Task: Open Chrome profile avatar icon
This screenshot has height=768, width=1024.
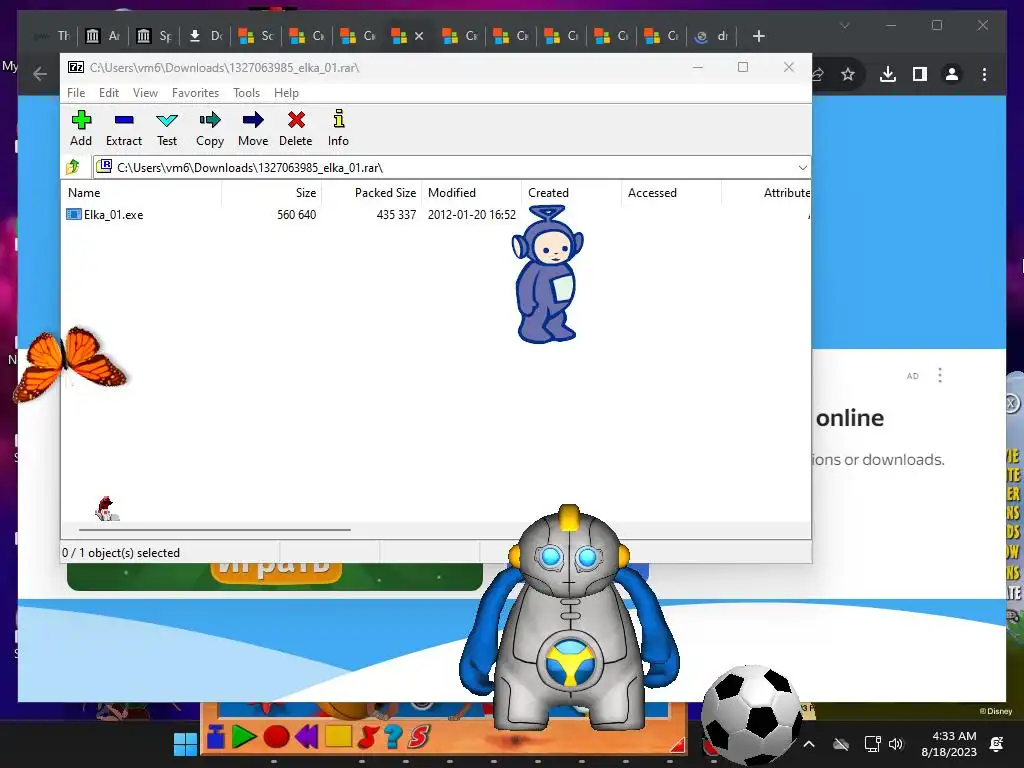Action: coord(952,74)
